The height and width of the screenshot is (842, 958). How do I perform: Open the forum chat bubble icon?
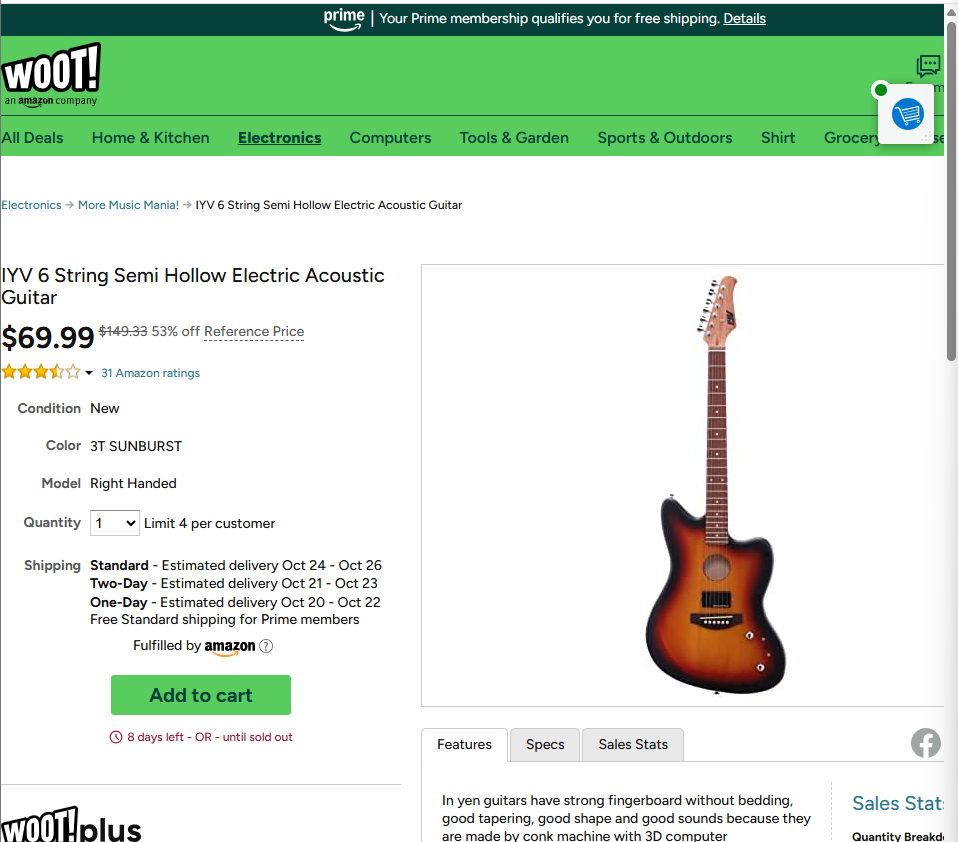(x=928, y=65)
